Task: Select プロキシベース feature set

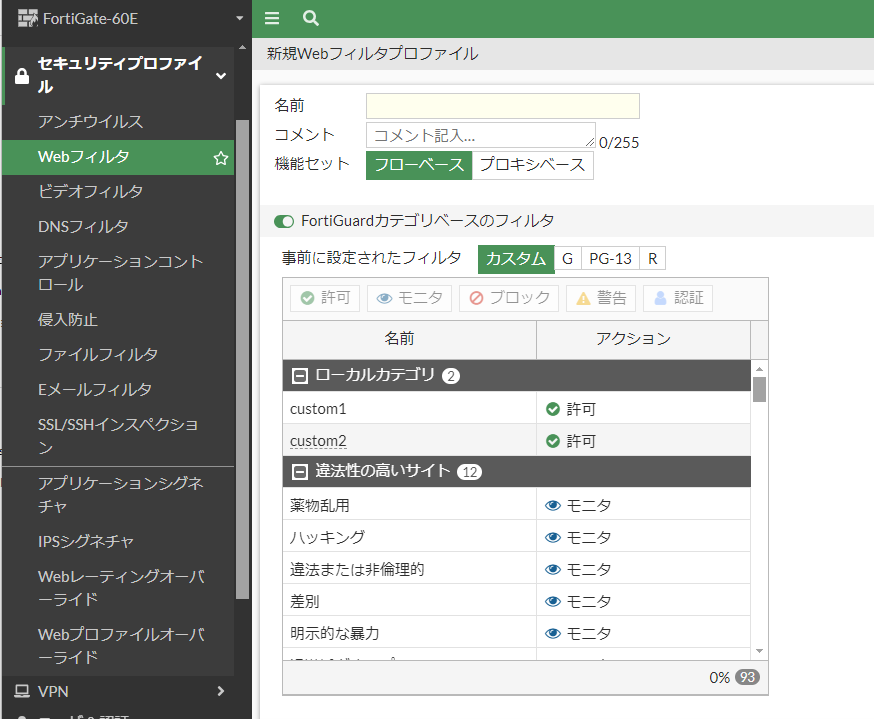Action: 532,165
